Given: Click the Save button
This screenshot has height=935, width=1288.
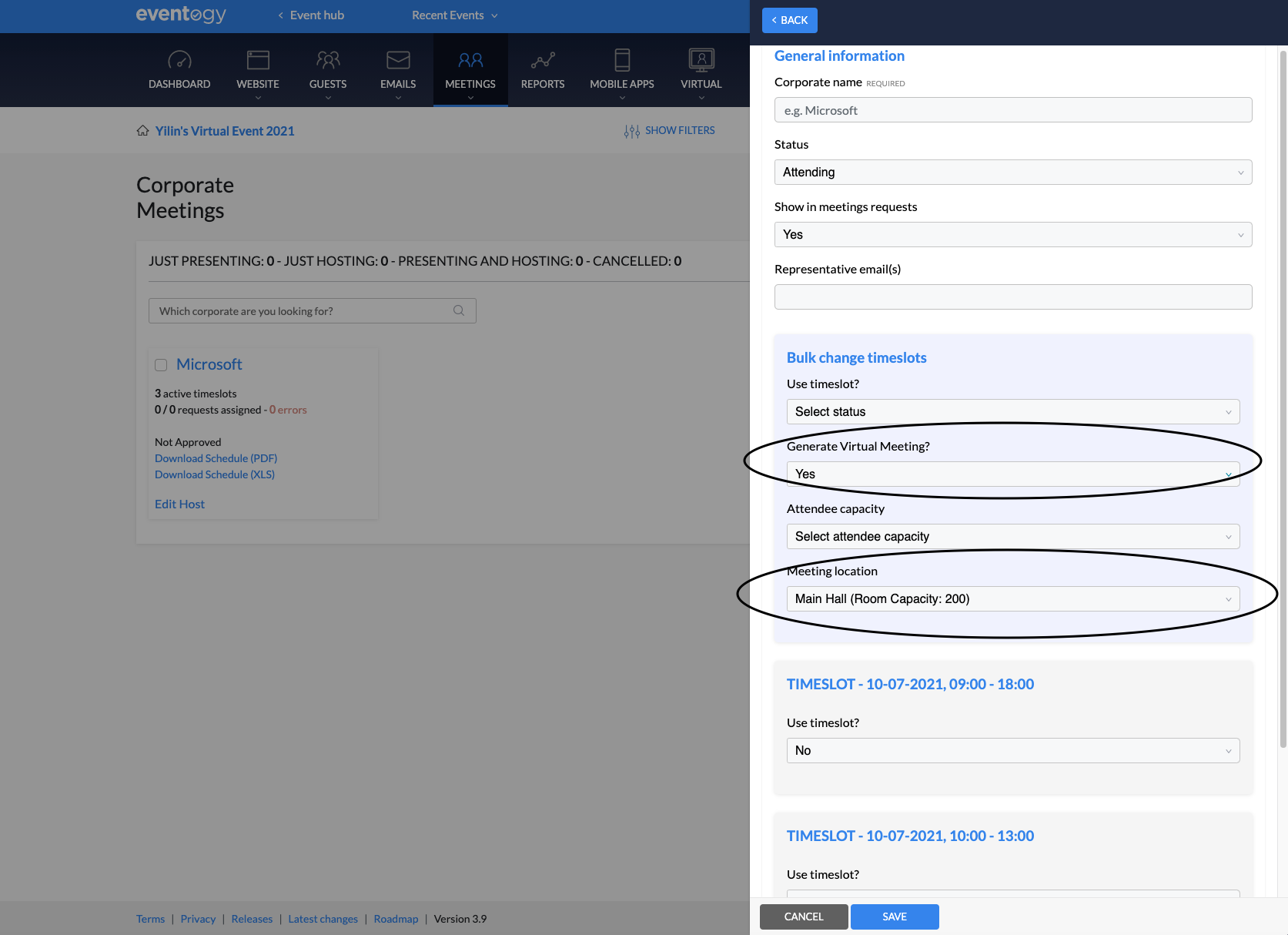Looking at the screenshot, I should (895, 917).
